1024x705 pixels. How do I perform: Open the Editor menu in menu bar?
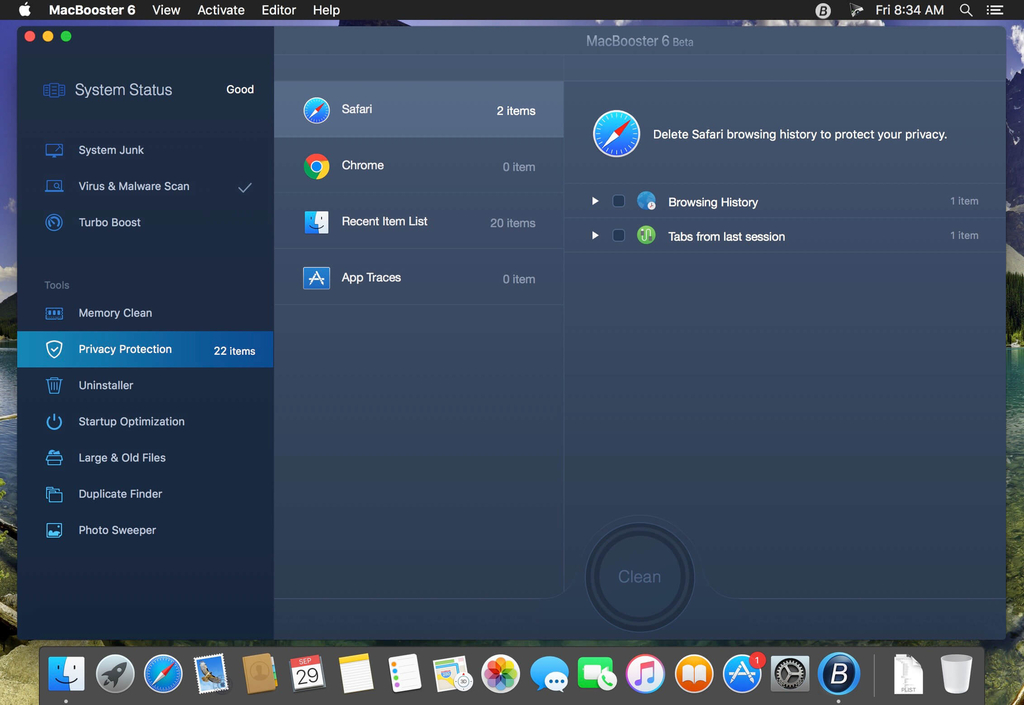278,10
